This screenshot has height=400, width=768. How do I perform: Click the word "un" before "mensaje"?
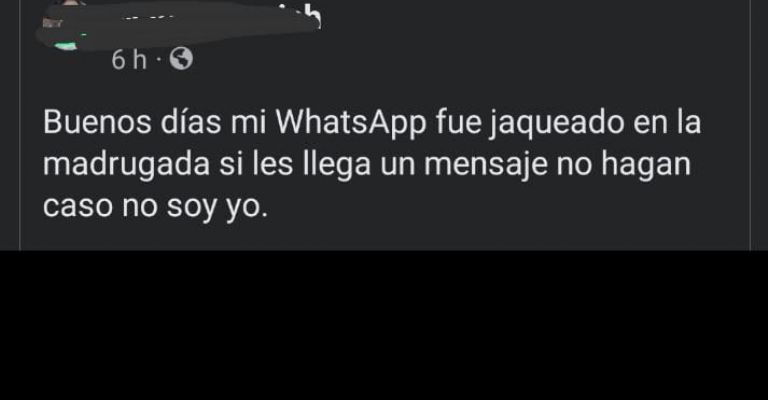pos(397,165)
